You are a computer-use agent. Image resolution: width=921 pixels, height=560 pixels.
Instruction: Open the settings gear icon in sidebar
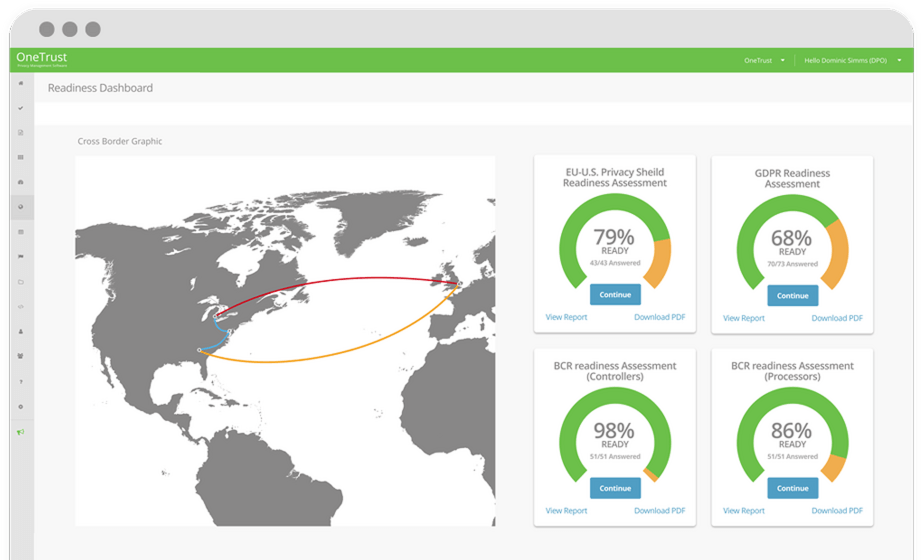point(21,407)
